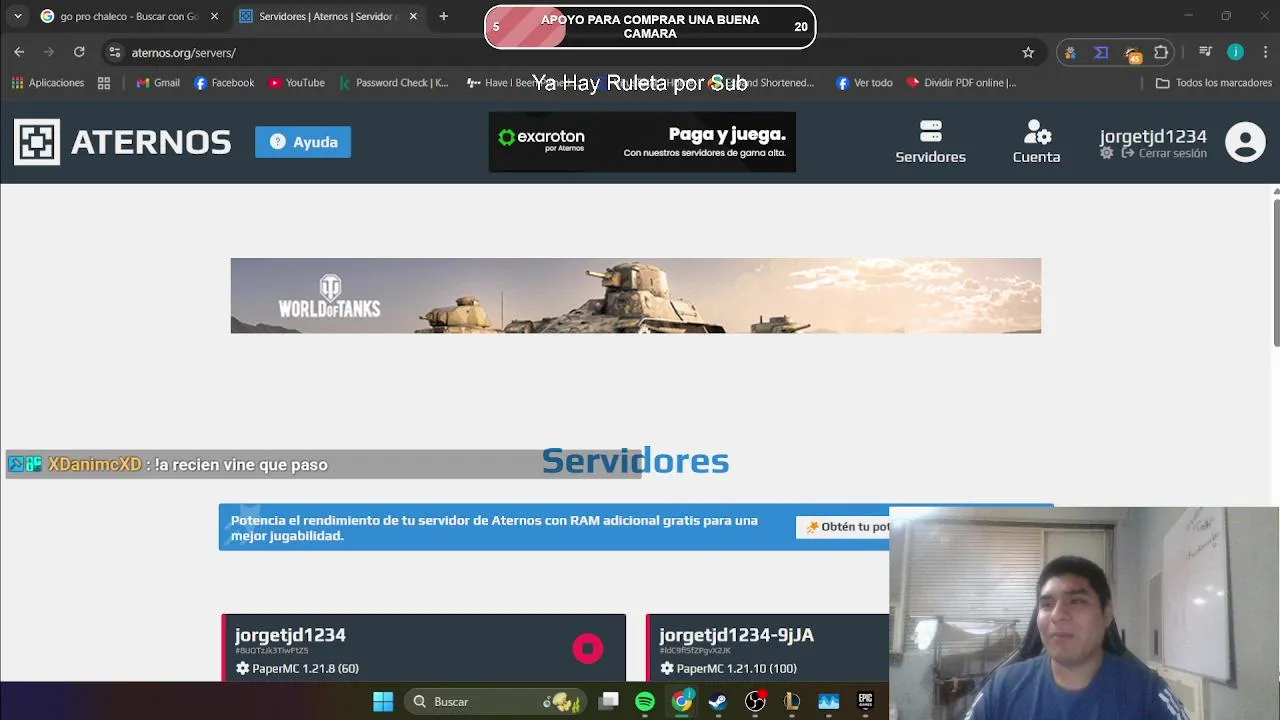Open Steam from the taskbar

[x=717, y=702]
